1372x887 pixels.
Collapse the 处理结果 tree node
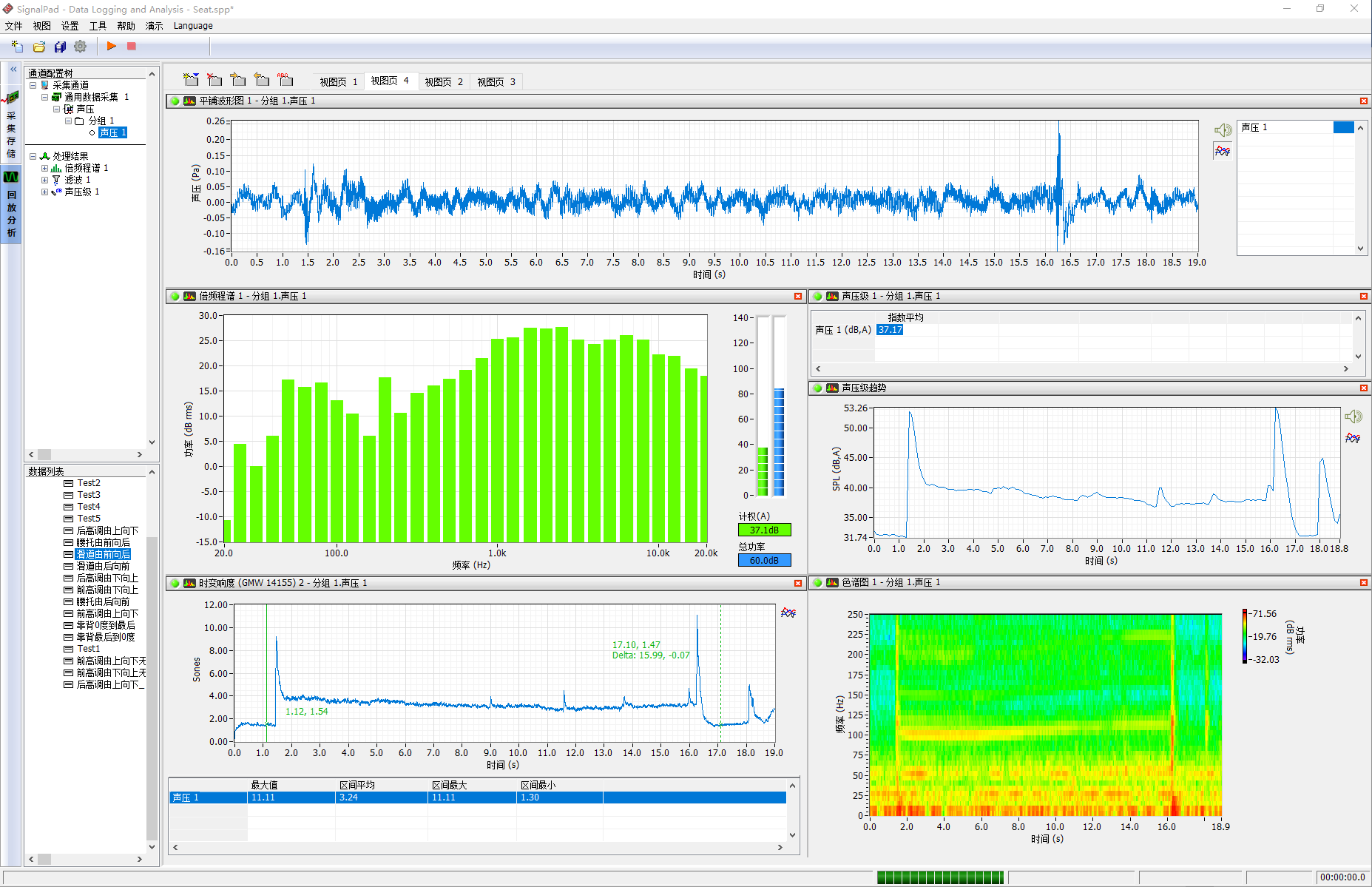tap(33, 156)
